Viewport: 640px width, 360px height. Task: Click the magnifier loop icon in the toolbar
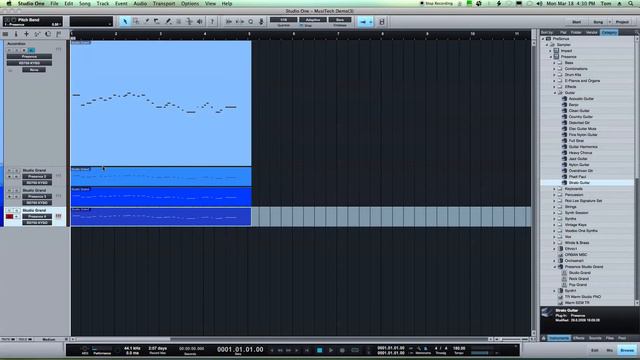pos(251,22)
